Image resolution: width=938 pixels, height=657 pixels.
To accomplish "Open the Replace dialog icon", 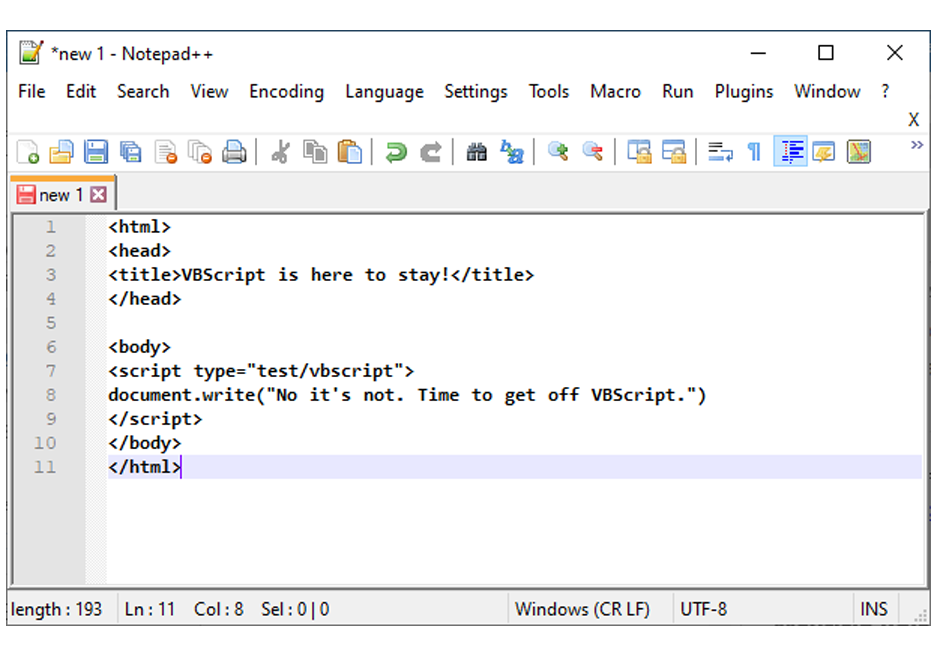I will 511,152.
